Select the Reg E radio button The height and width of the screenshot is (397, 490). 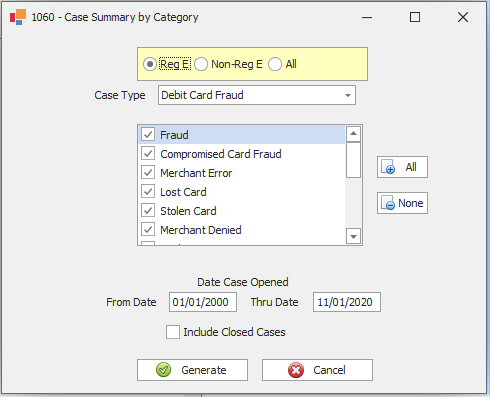[x=150, y=64]
